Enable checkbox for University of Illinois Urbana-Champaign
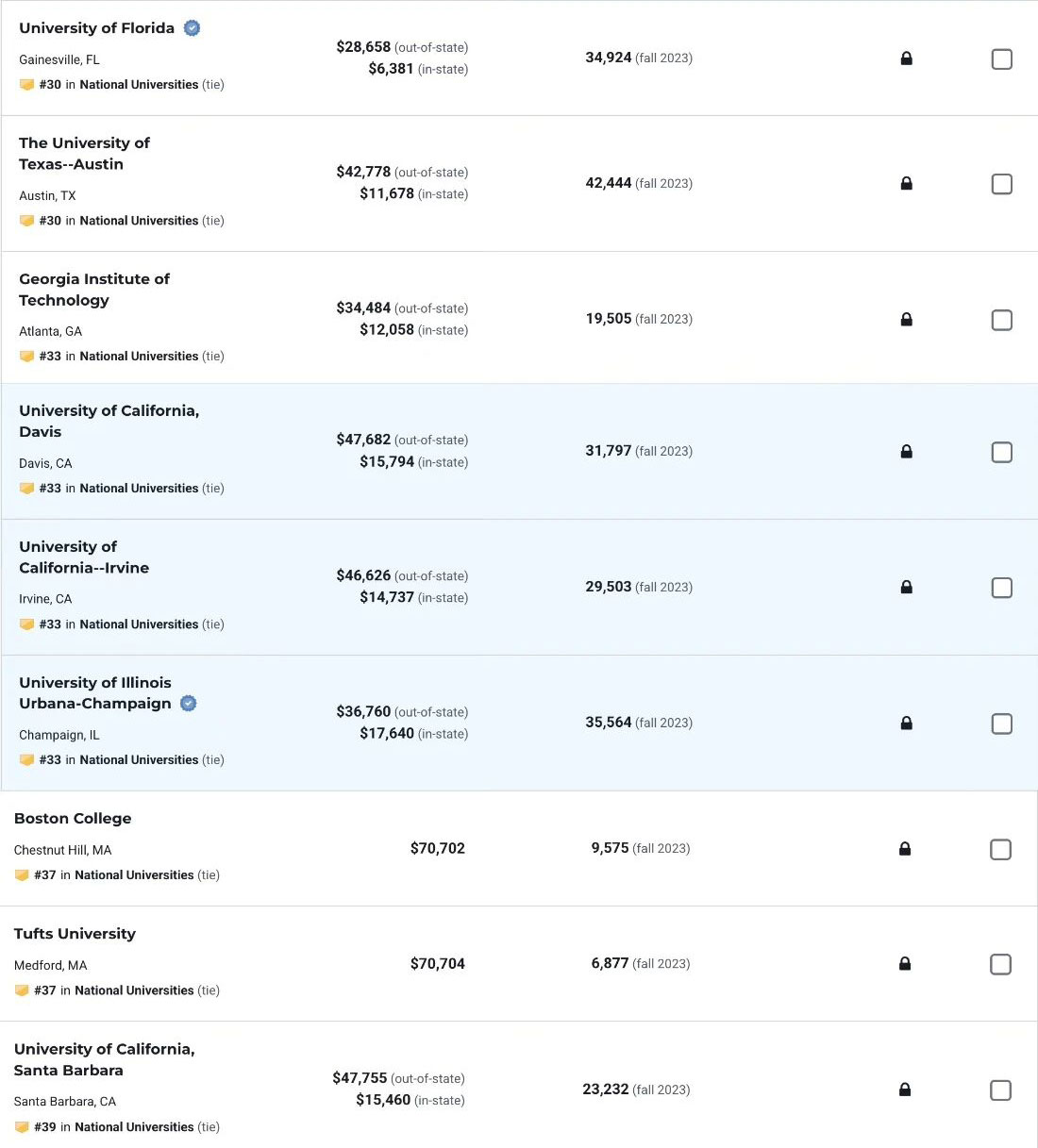Viewport: 1038px width, 1148px height. point(1002,724)
